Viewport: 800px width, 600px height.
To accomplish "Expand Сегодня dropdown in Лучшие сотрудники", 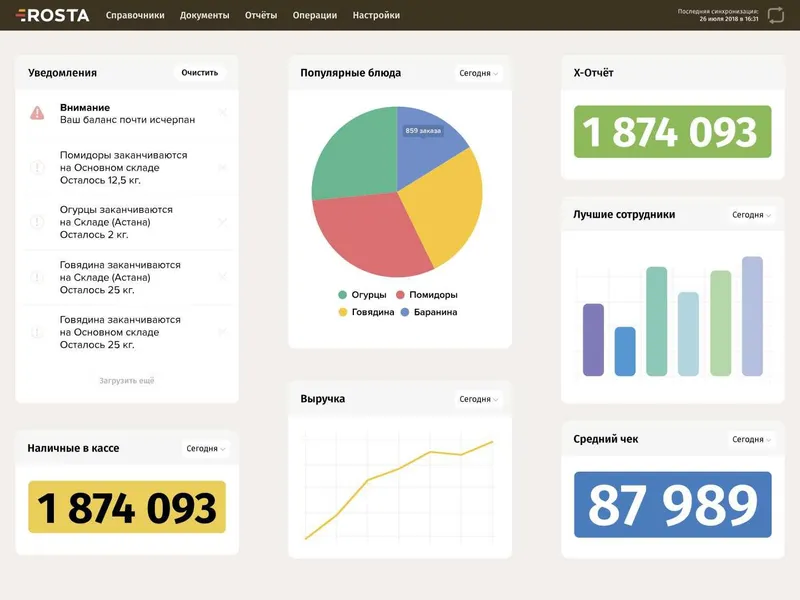I will click(751, 215).
